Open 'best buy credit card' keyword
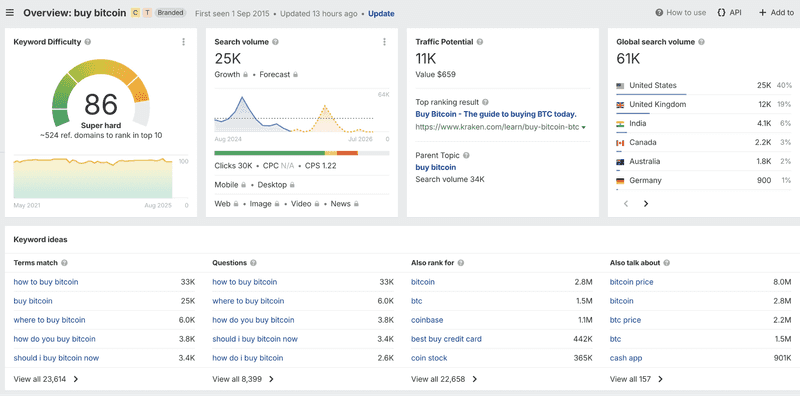Image resolution: width=800 pixels, height=396 pixels. point(446,339)
